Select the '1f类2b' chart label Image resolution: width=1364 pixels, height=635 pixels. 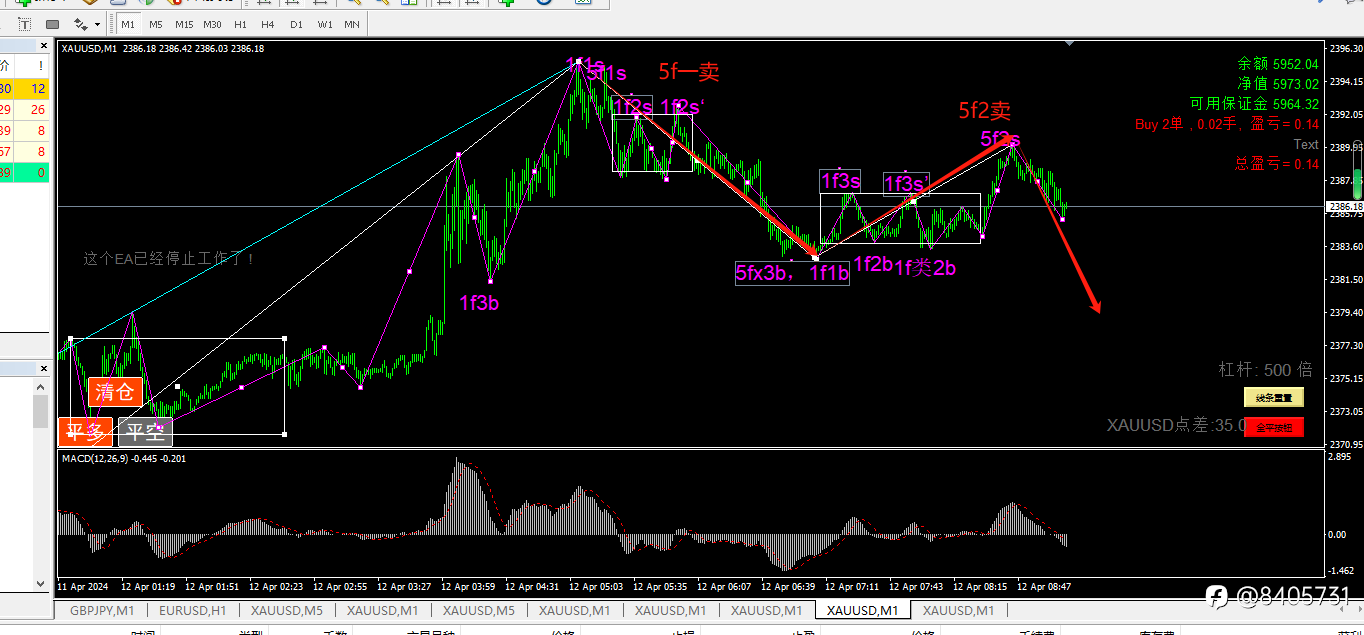[x=925, y=266]
